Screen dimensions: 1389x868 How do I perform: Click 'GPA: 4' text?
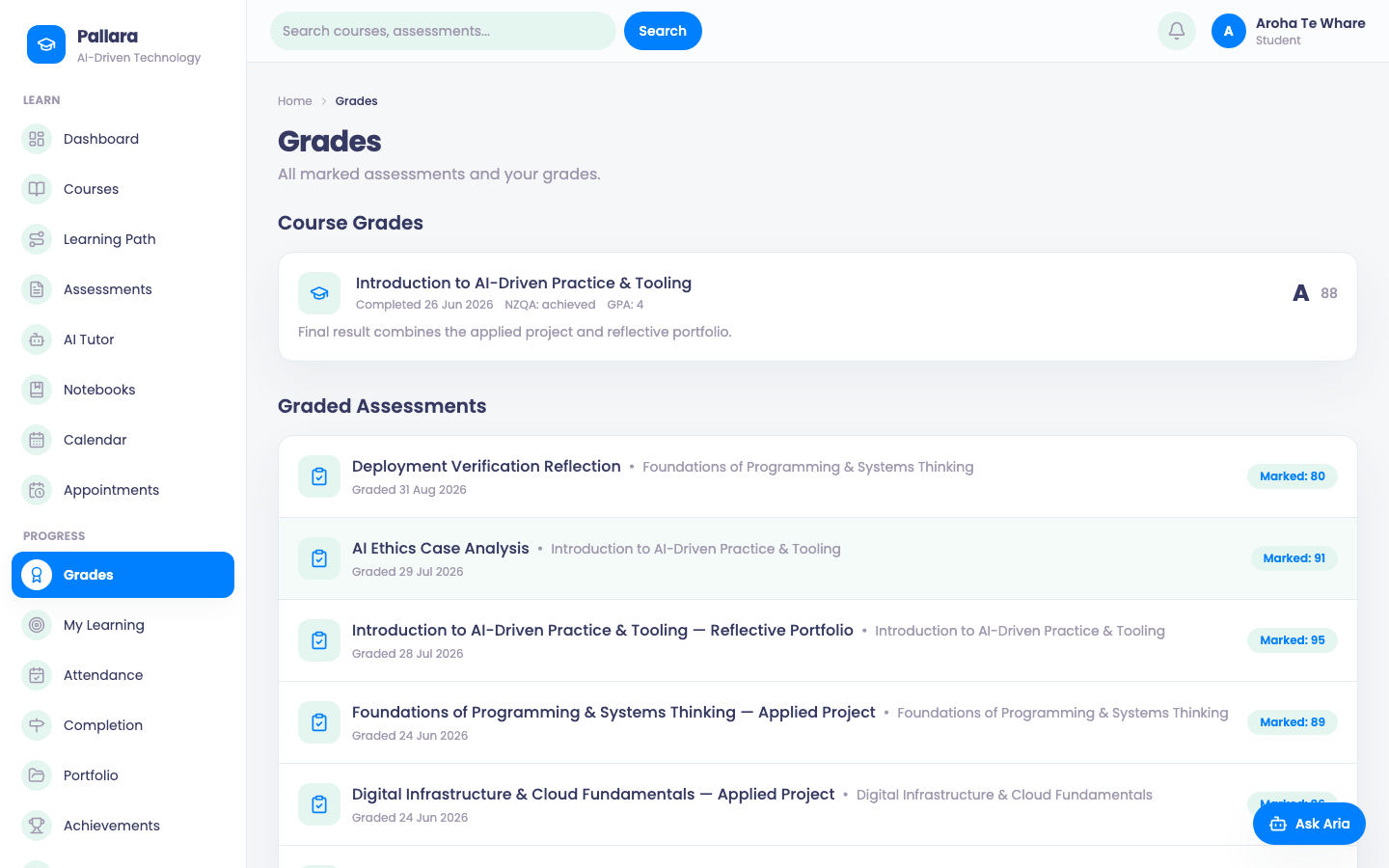point(625,305)
